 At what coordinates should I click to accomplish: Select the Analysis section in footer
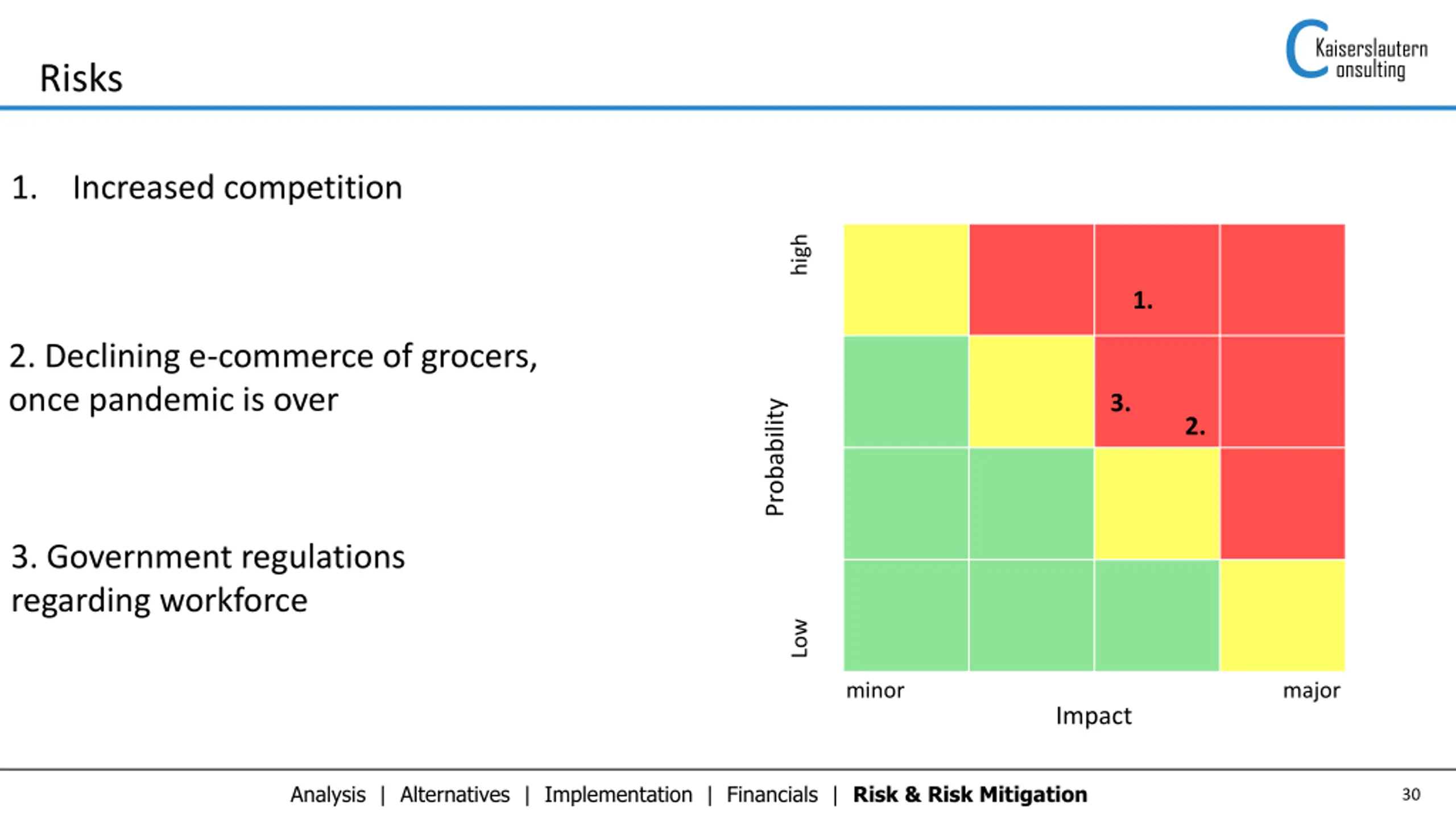pyautogui.click(x=328, y=795)
